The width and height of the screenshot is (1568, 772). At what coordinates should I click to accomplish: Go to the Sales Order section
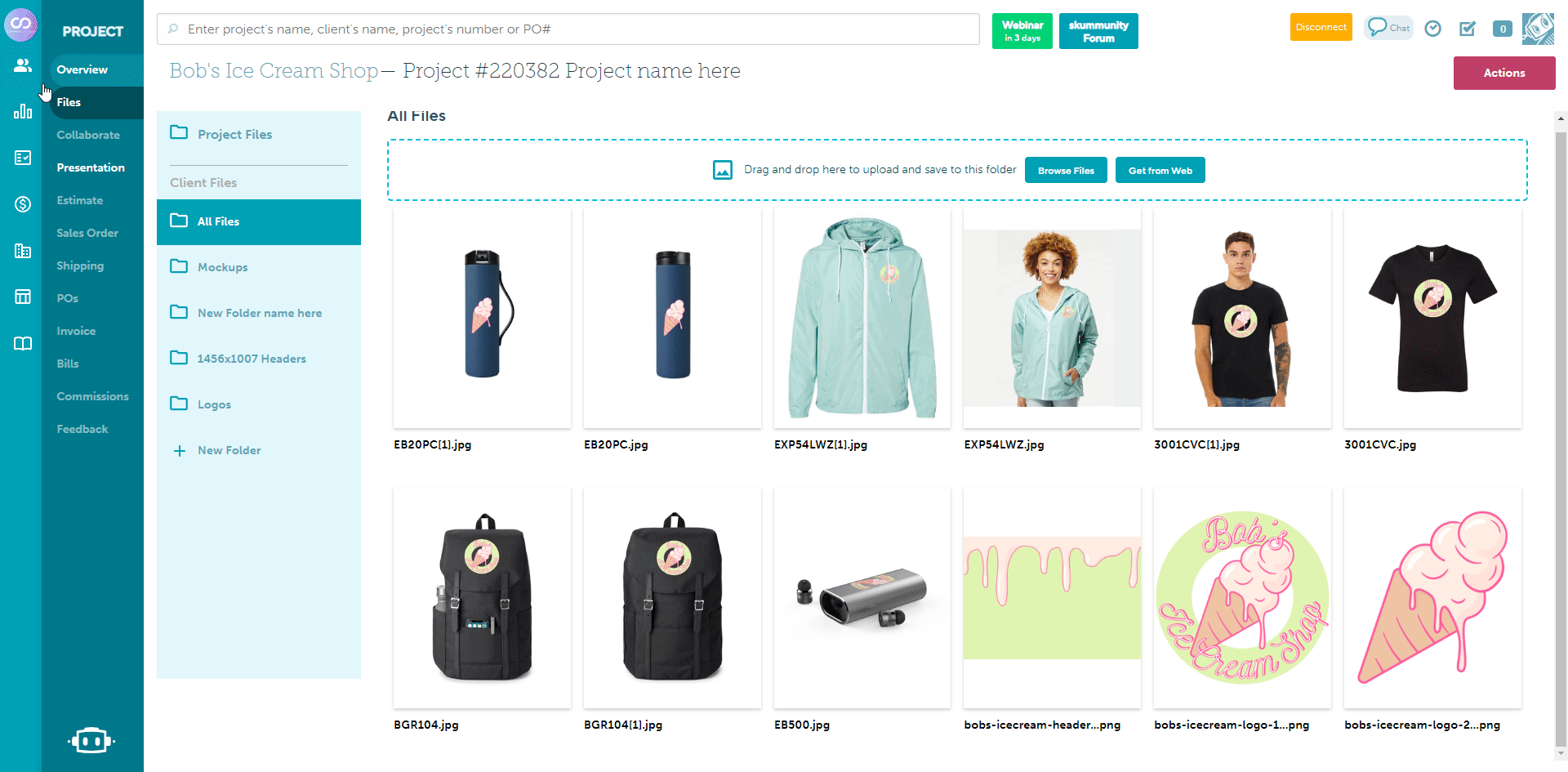tap(87, 233)
